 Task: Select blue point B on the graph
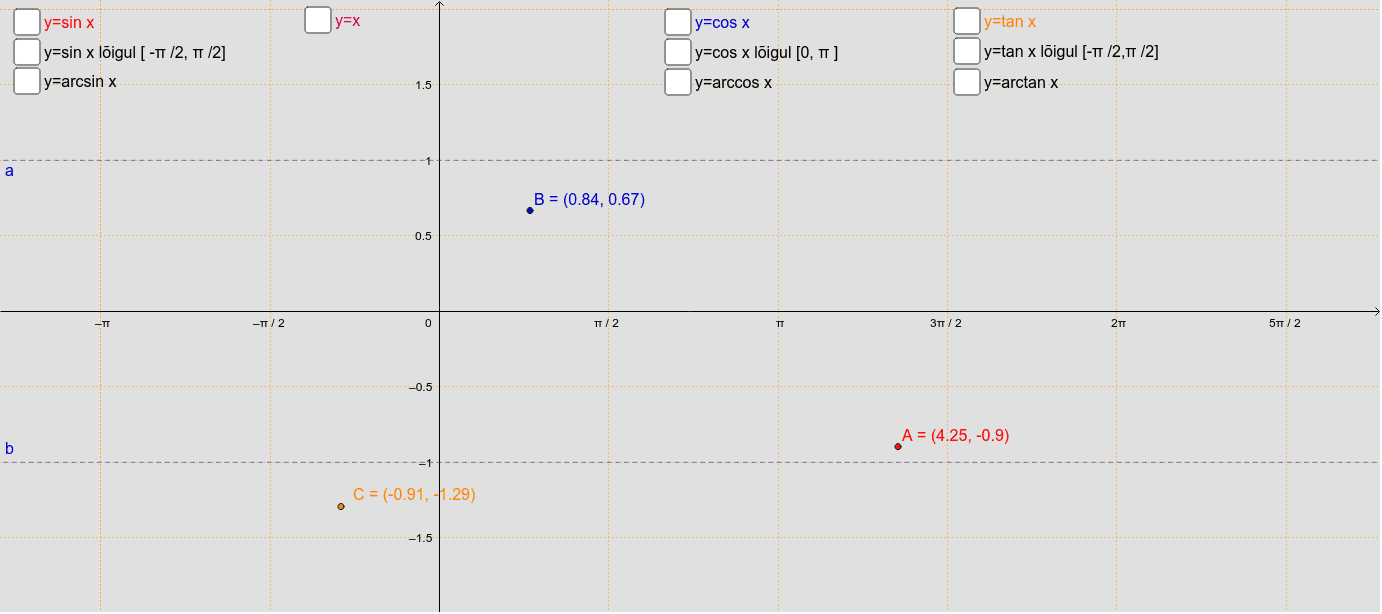click(x=530, y=210)
